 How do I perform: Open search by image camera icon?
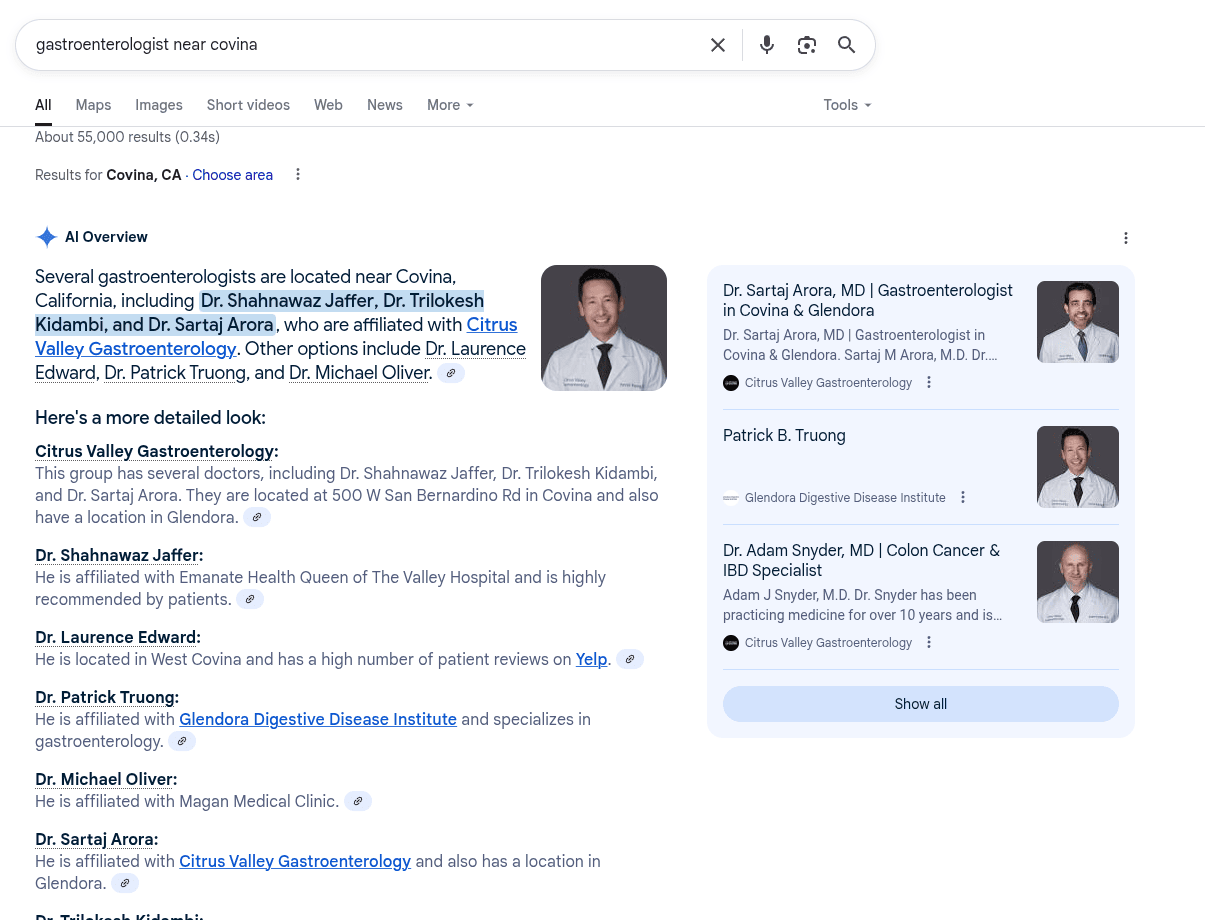(807, 45)
